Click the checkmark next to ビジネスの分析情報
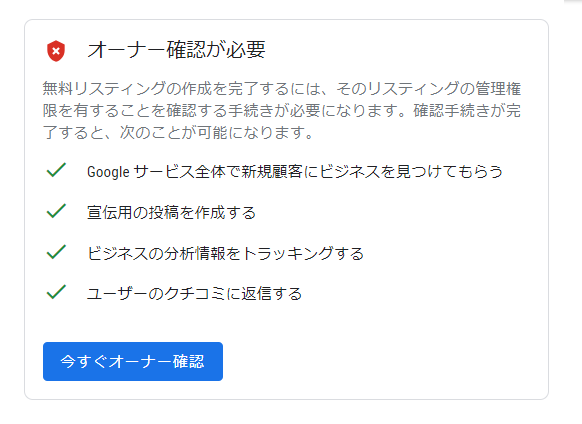 tap(56, 252)
